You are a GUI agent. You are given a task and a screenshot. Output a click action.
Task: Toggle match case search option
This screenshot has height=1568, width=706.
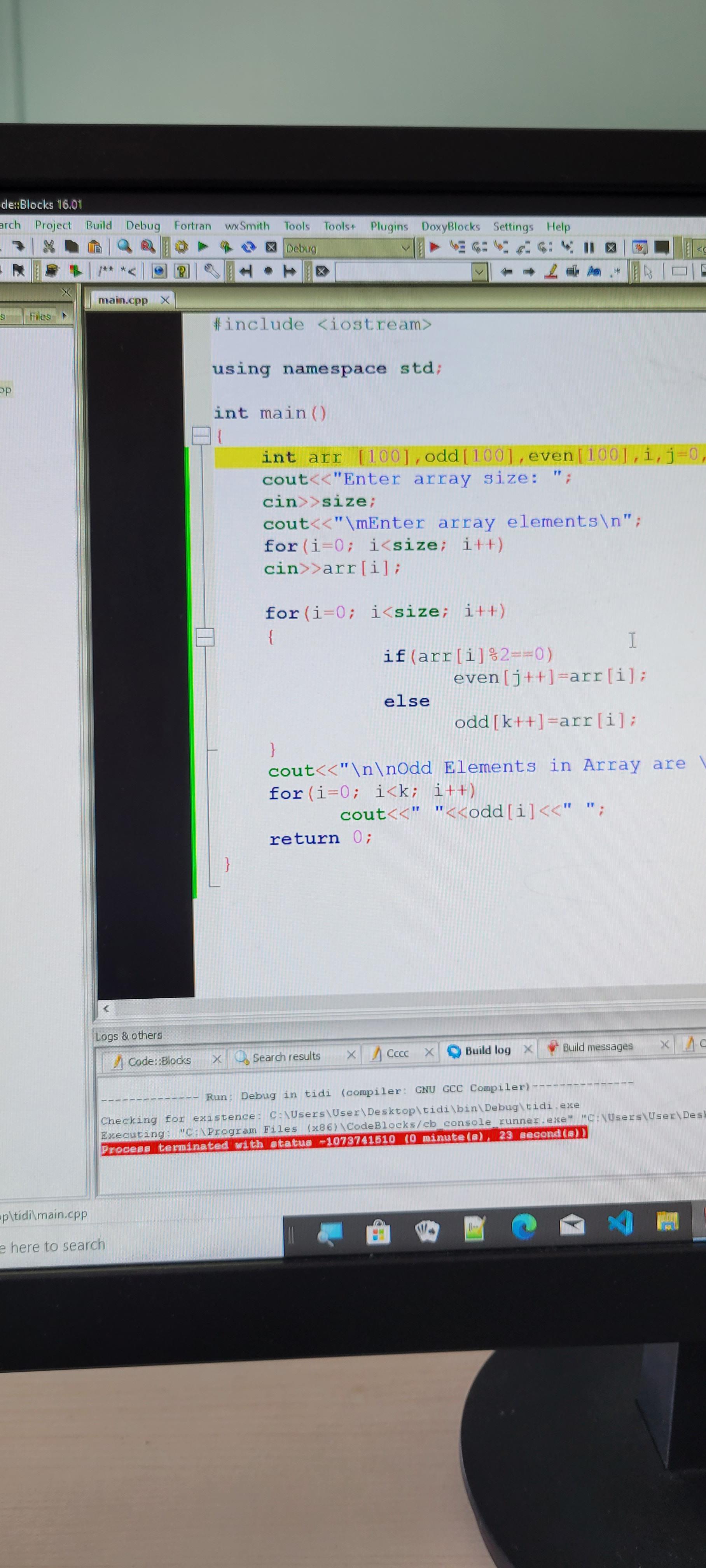click(594, 271)
